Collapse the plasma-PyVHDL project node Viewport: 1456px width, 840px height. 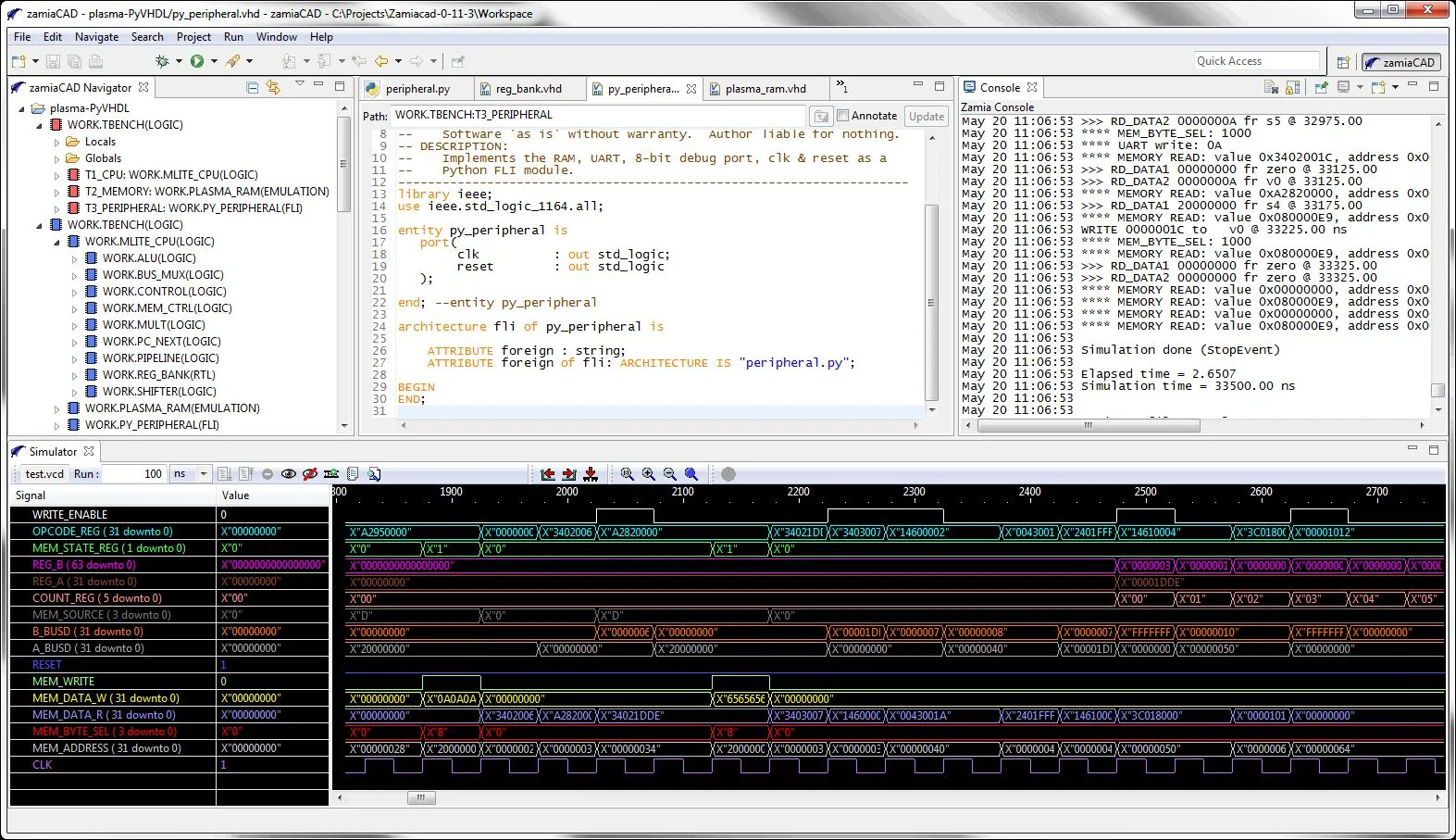pos(22,108)
